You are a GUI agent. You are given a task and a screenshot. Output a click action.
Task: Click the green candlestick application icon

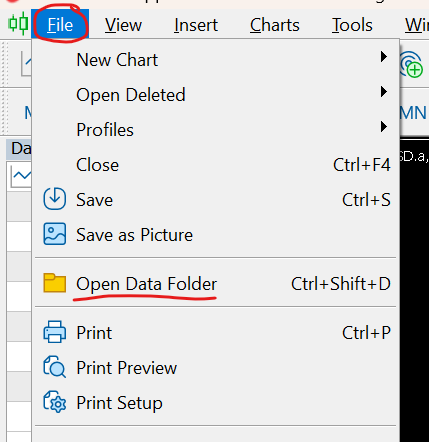point(18,23)
